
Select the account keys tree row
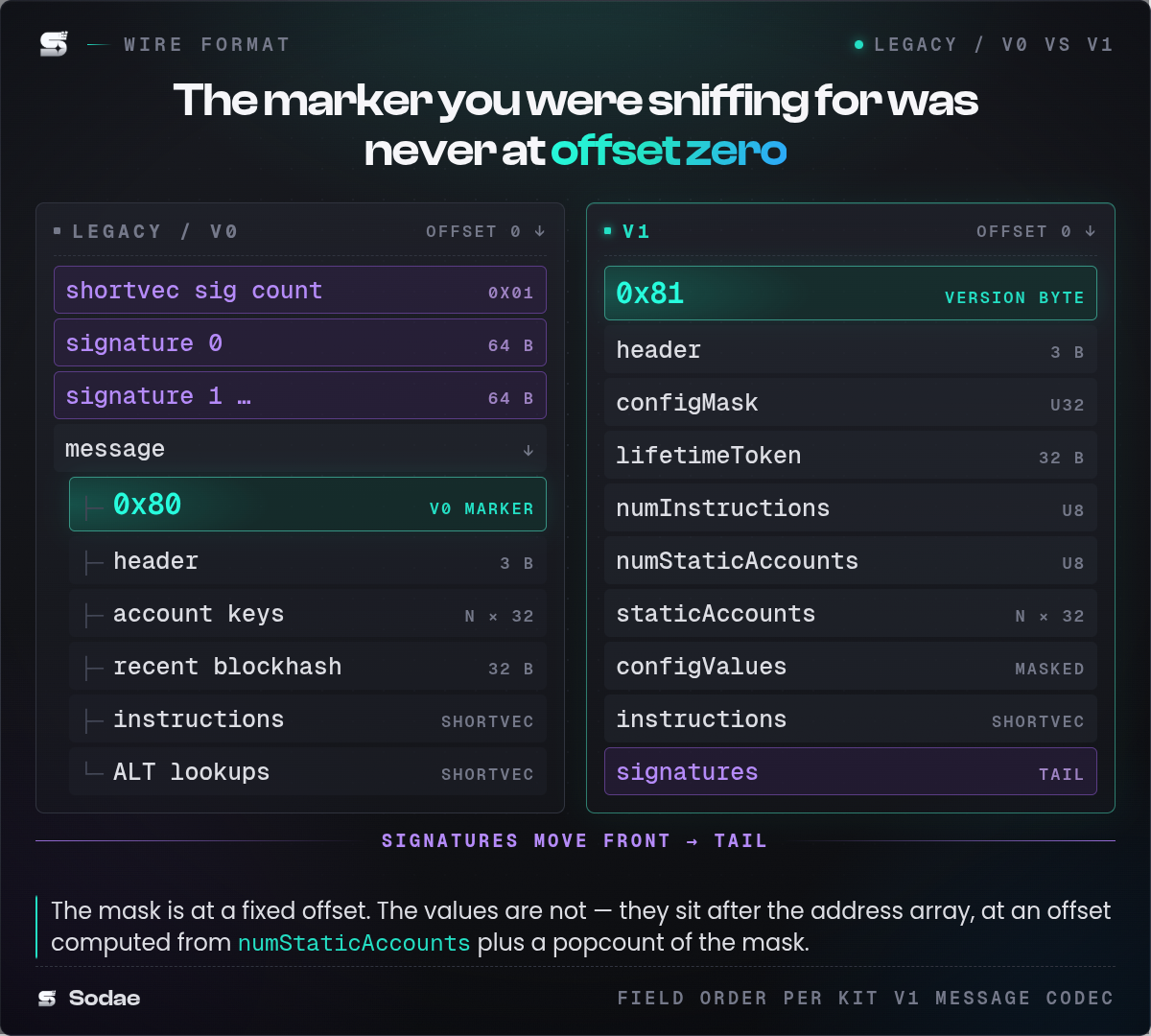308,614
